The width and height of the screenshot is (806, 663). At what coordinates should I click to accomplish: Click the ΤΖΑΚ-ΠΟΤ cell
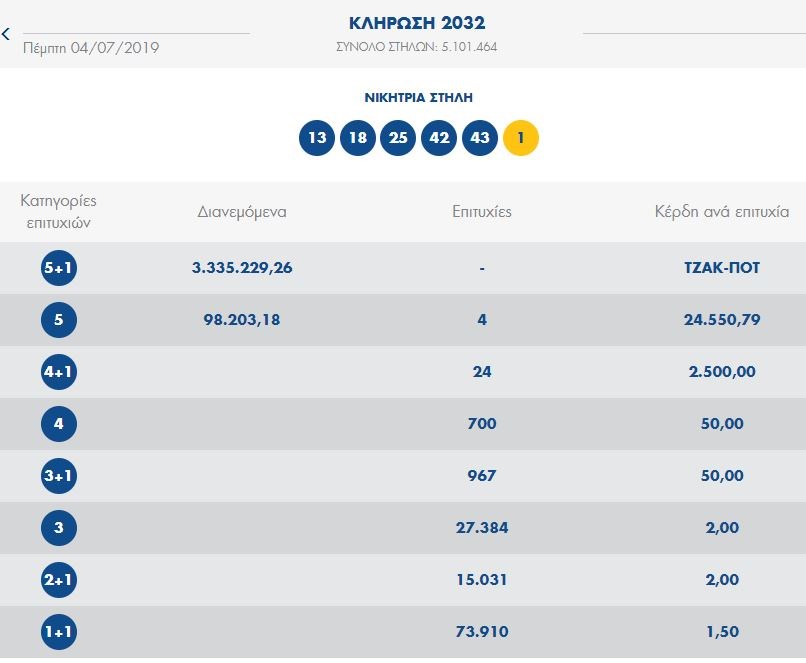[x=722, y=268]
